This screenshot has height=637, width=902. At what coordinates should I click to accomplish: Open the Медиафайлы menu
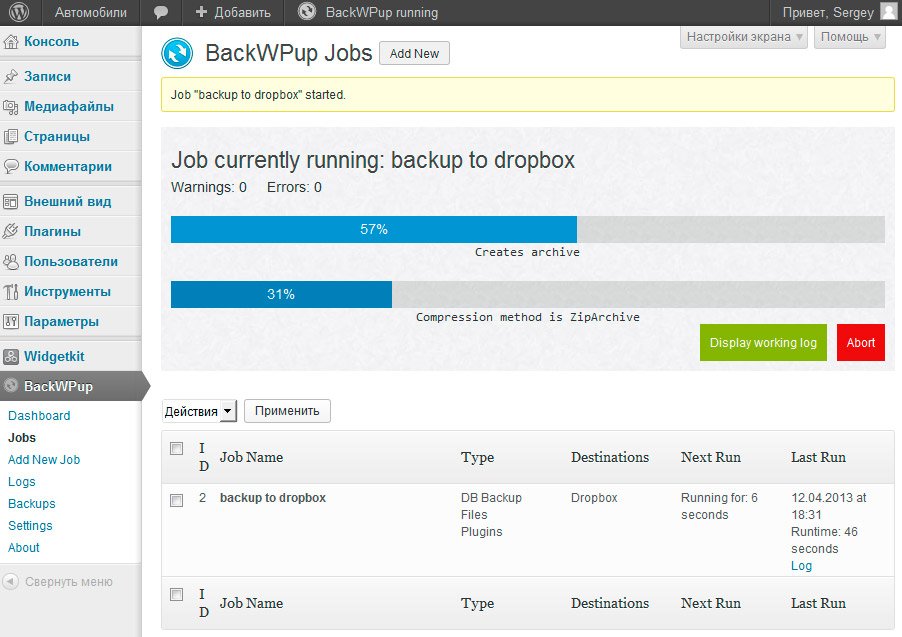(x=69, y=106)
